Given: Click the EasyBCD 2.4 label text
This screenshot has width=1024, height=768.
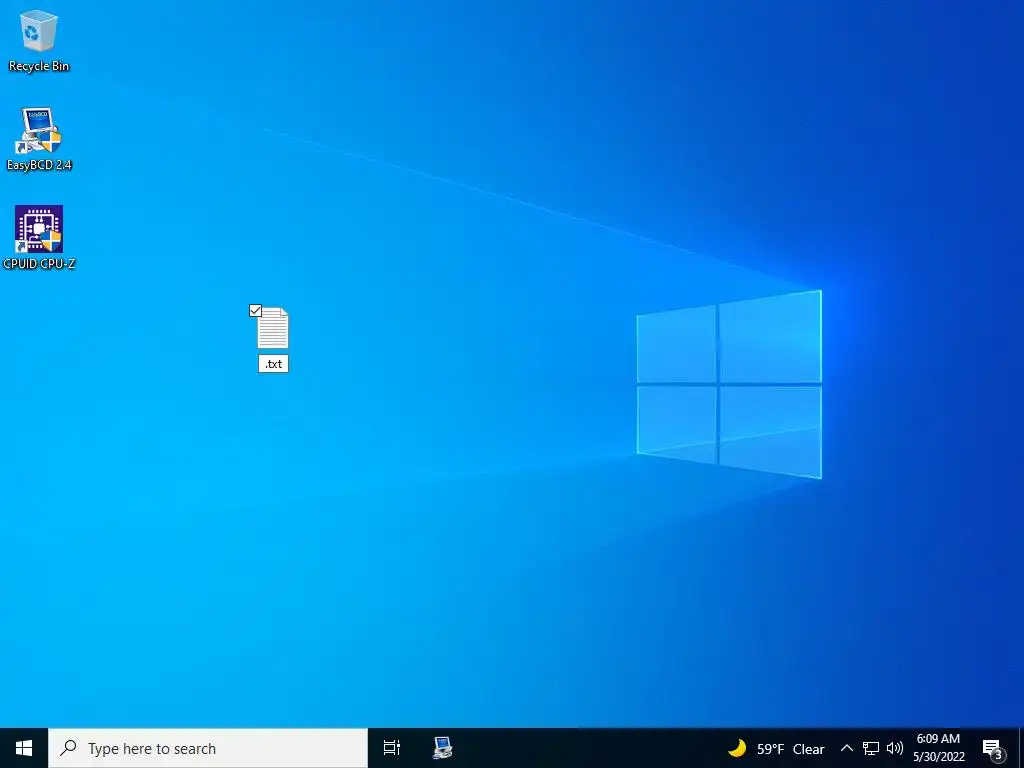Looking at the screenshot, I should 39,165.
